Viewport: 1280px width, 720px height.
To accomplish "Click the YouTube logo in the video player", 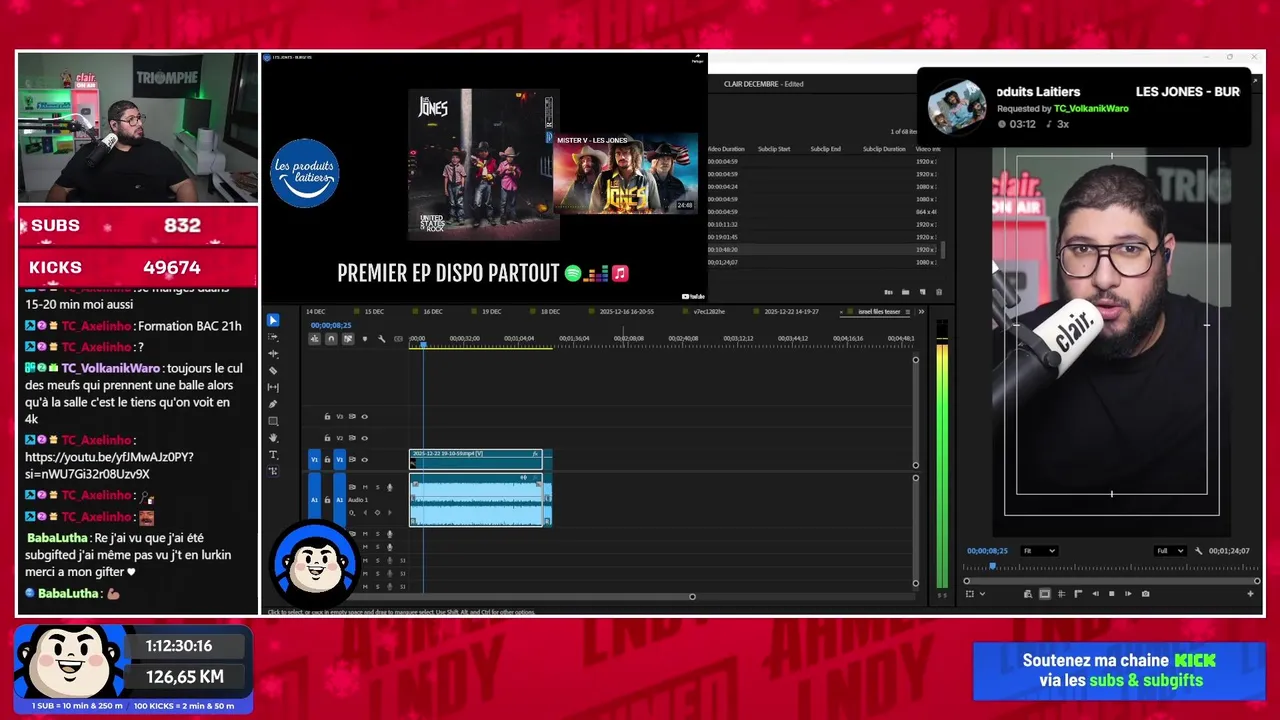I will pyautogui.click(x=693, y=296).
